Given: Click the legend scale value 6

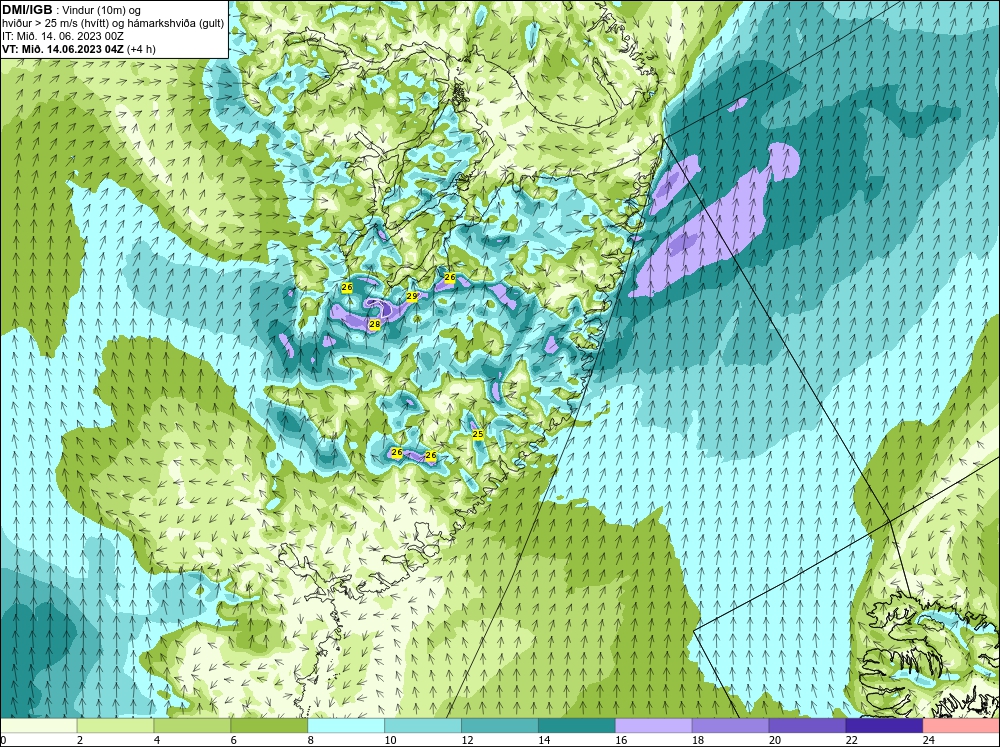Looking at the screenshot, I should tap(234, 740).
